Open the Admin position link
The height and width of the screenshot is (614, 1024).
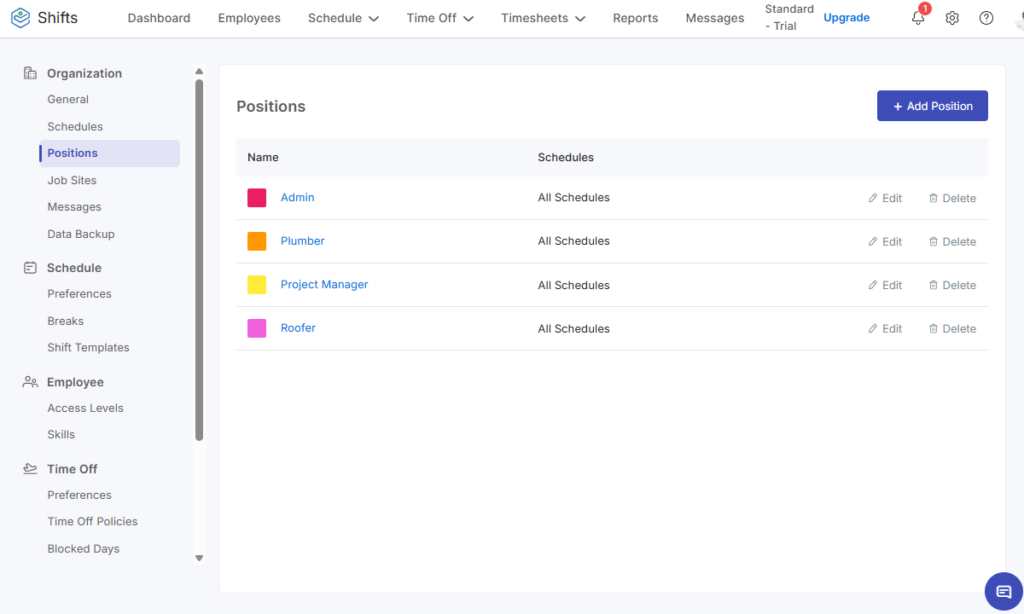click(x=297, y=197)
